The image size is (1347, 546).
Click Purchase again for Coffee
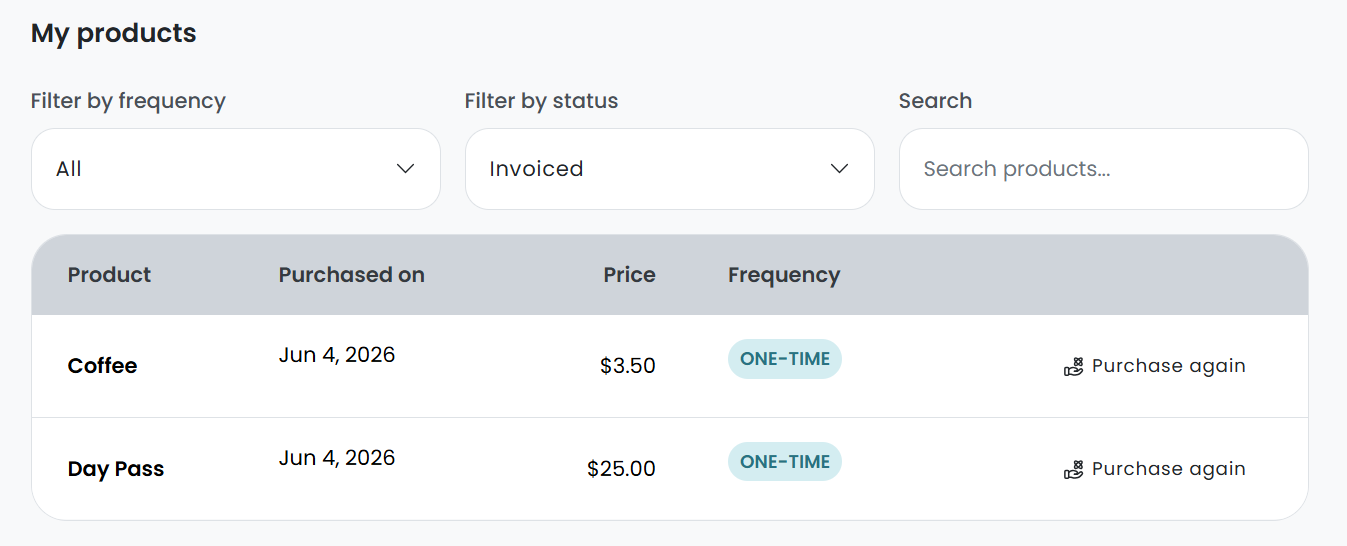pos(1155,366)
